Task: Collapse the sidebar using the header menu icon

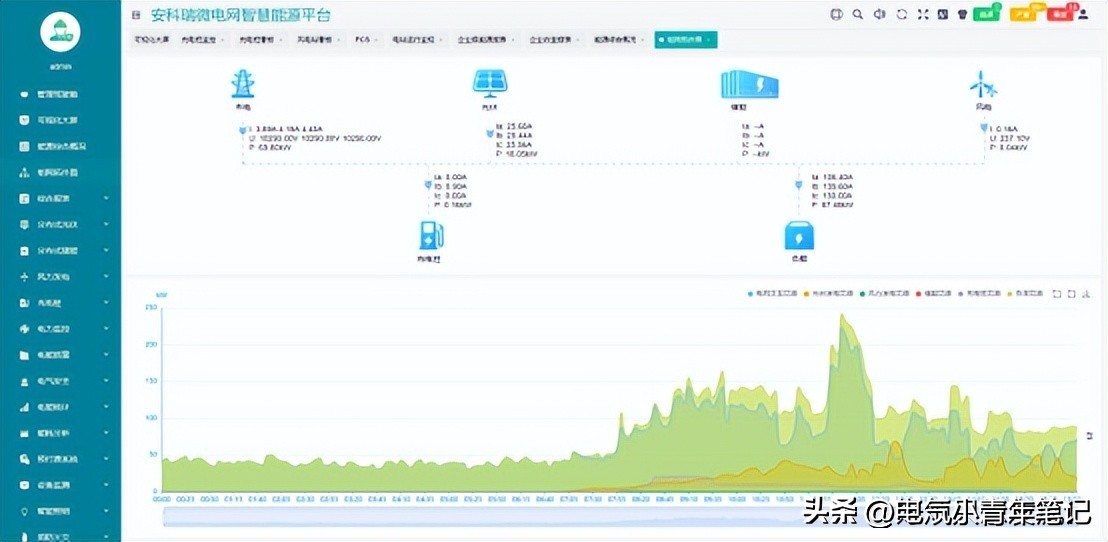Action: [136, 15]
